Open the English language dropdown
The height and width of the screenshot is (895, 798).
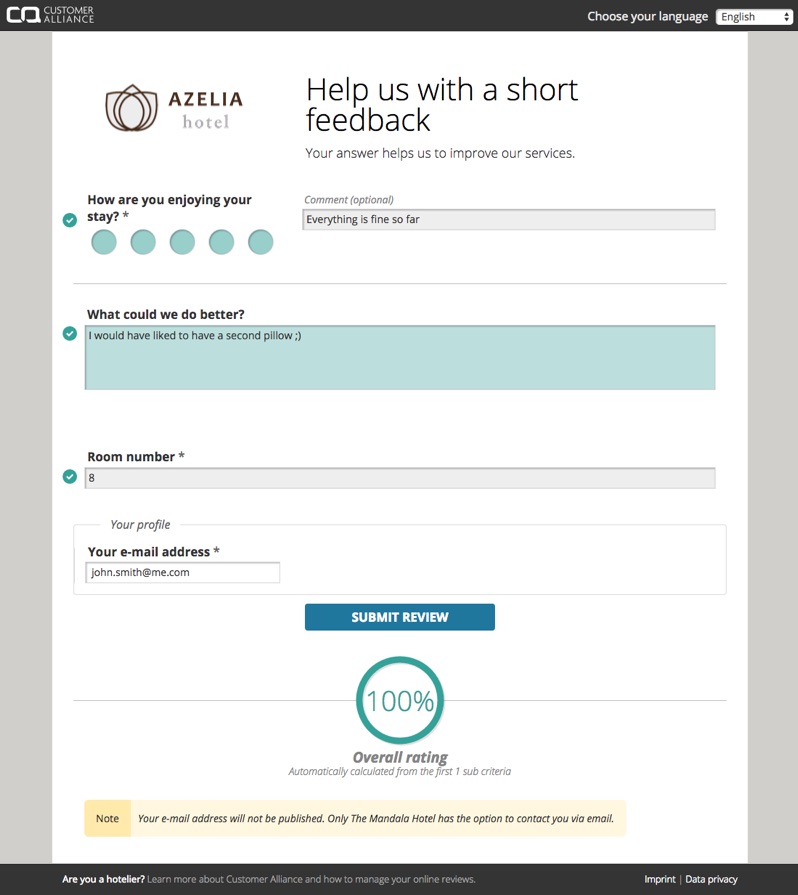point(754,17)
